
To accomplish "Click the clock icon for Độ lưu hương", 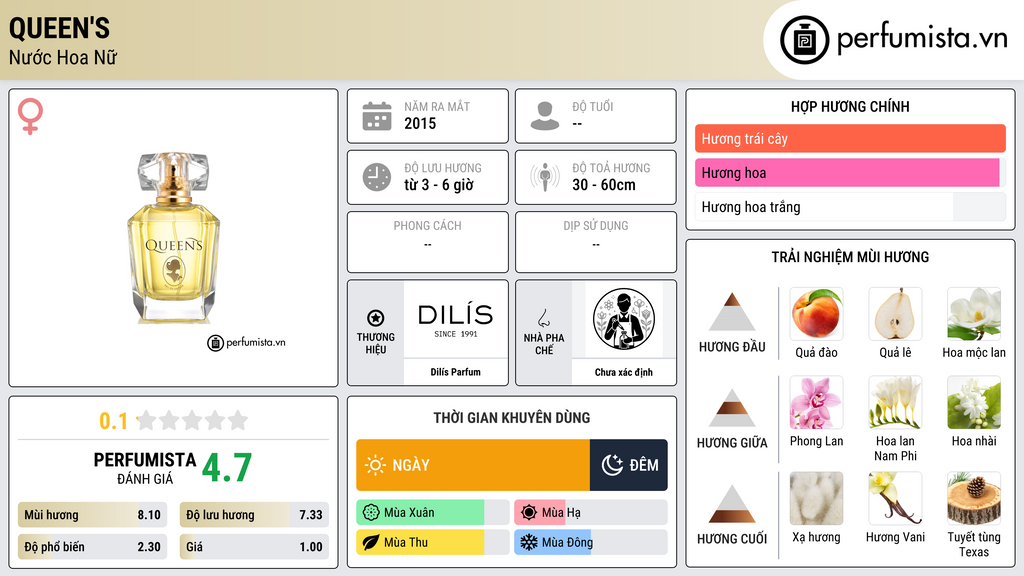I will [x=377, y=177].
